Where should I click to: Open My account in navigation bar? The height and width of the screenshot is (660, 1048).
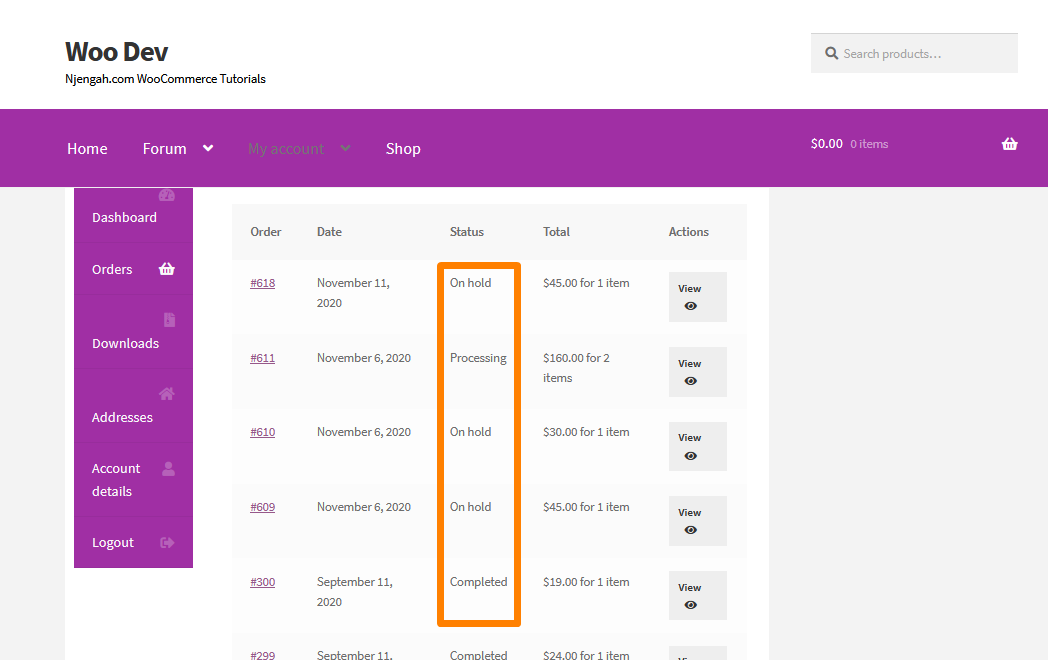pyautogui.click(x=286, y=148)
